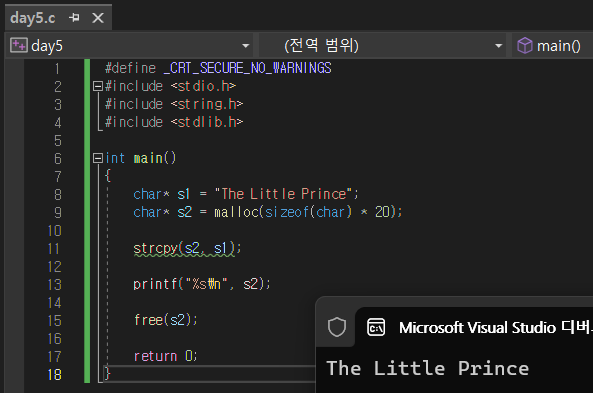Click the int main() declaration

(141, 158)
